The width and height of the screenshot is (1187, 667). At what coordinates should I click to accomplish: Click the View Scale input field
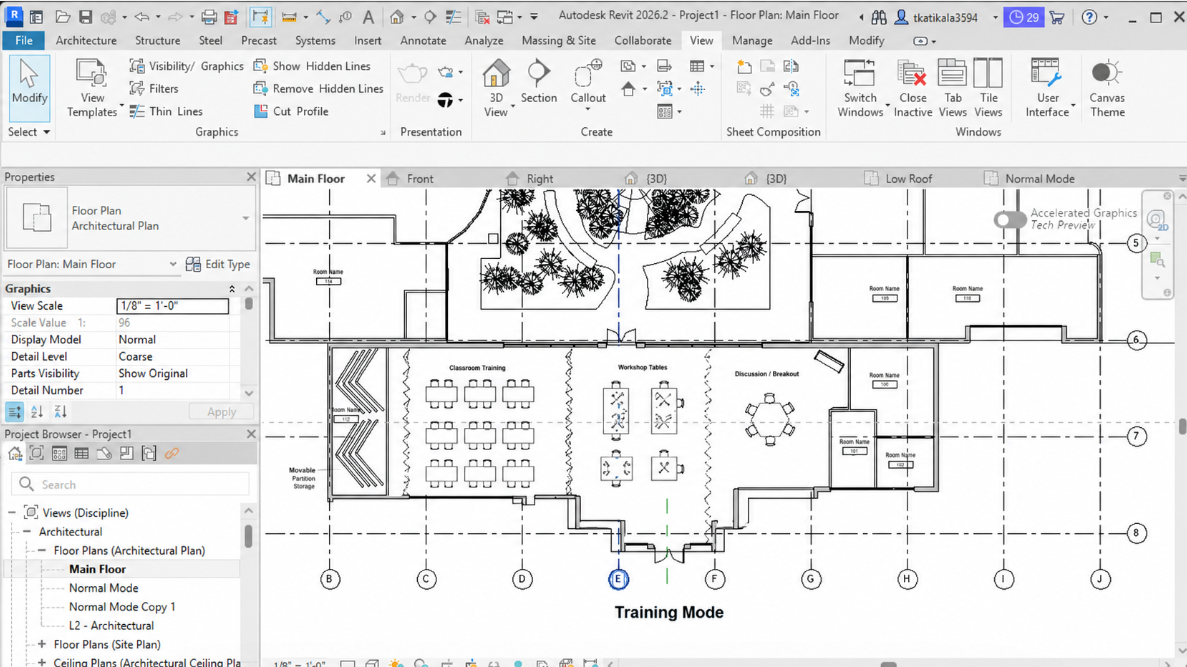173,306
